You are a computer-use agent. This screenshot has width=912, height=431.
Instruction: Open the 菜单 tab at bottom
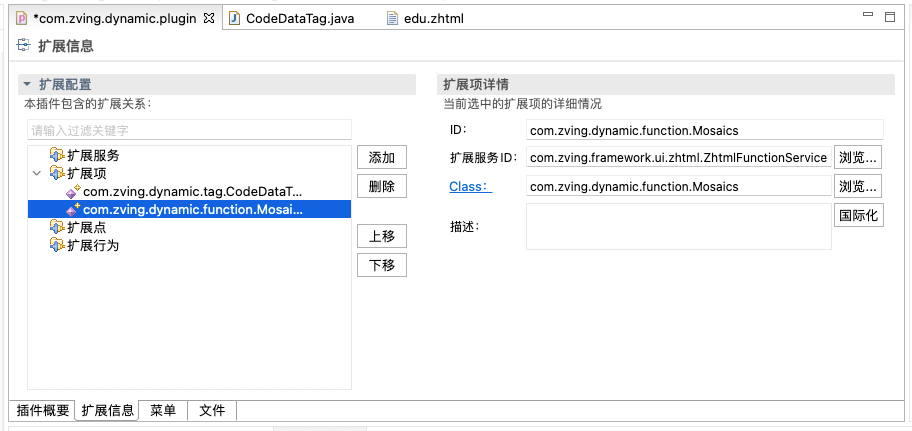[163, 410]
